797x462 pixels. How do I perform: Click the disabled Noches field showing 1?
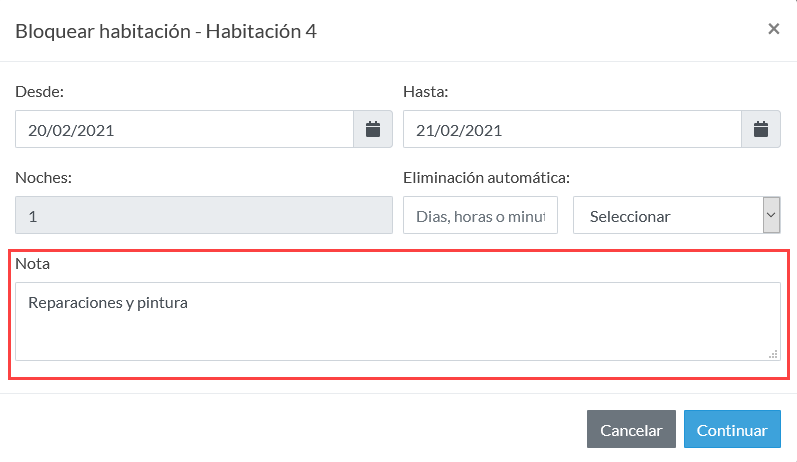click(204, 215)
